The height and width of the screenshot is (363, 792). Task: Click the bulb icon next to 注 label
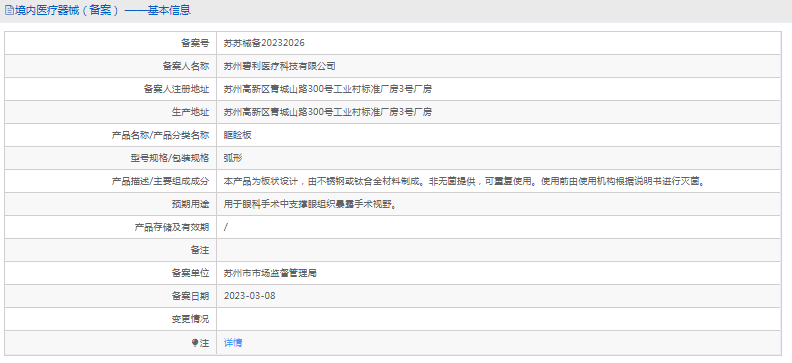tap(195, 343)
